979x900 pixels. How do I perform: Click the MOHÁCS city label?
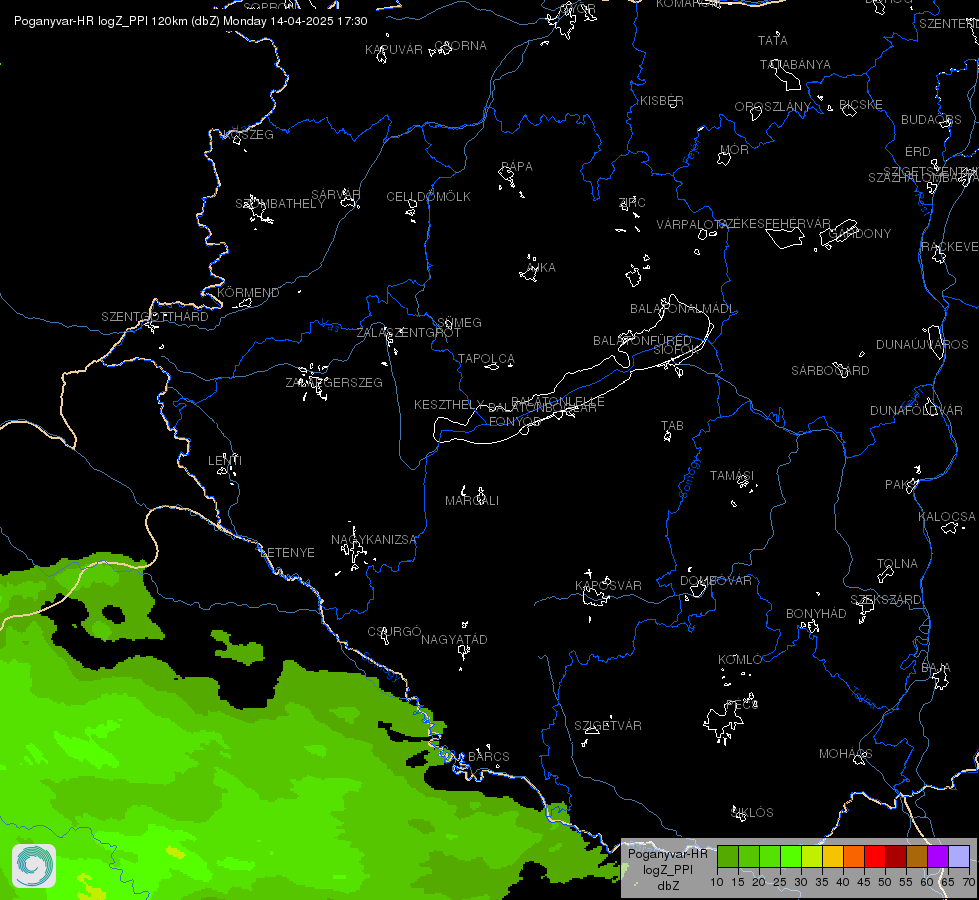click(x=845, y=754)
